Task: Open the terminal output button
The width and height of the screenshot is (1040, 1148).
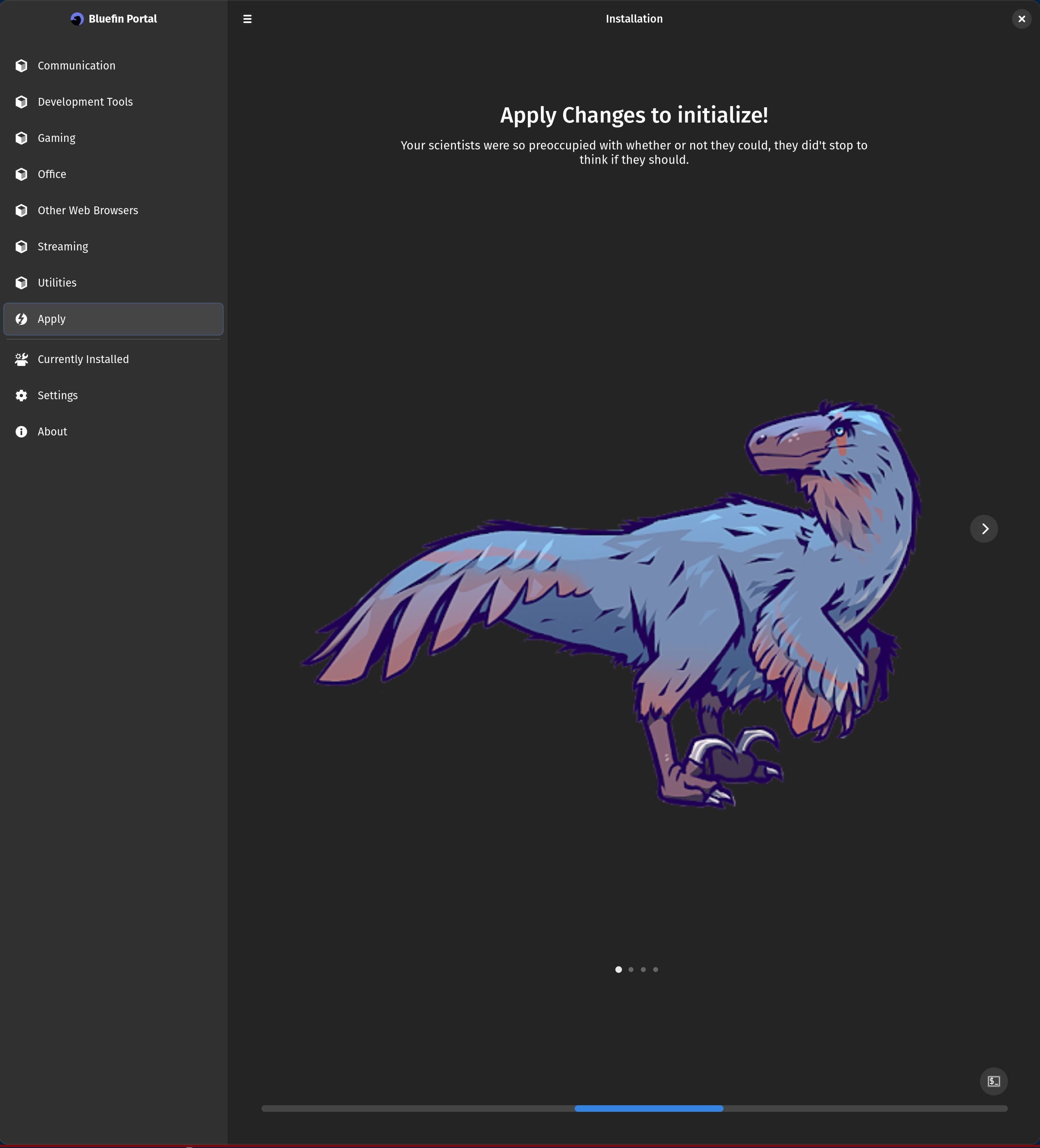Action: coord(993,1081)
